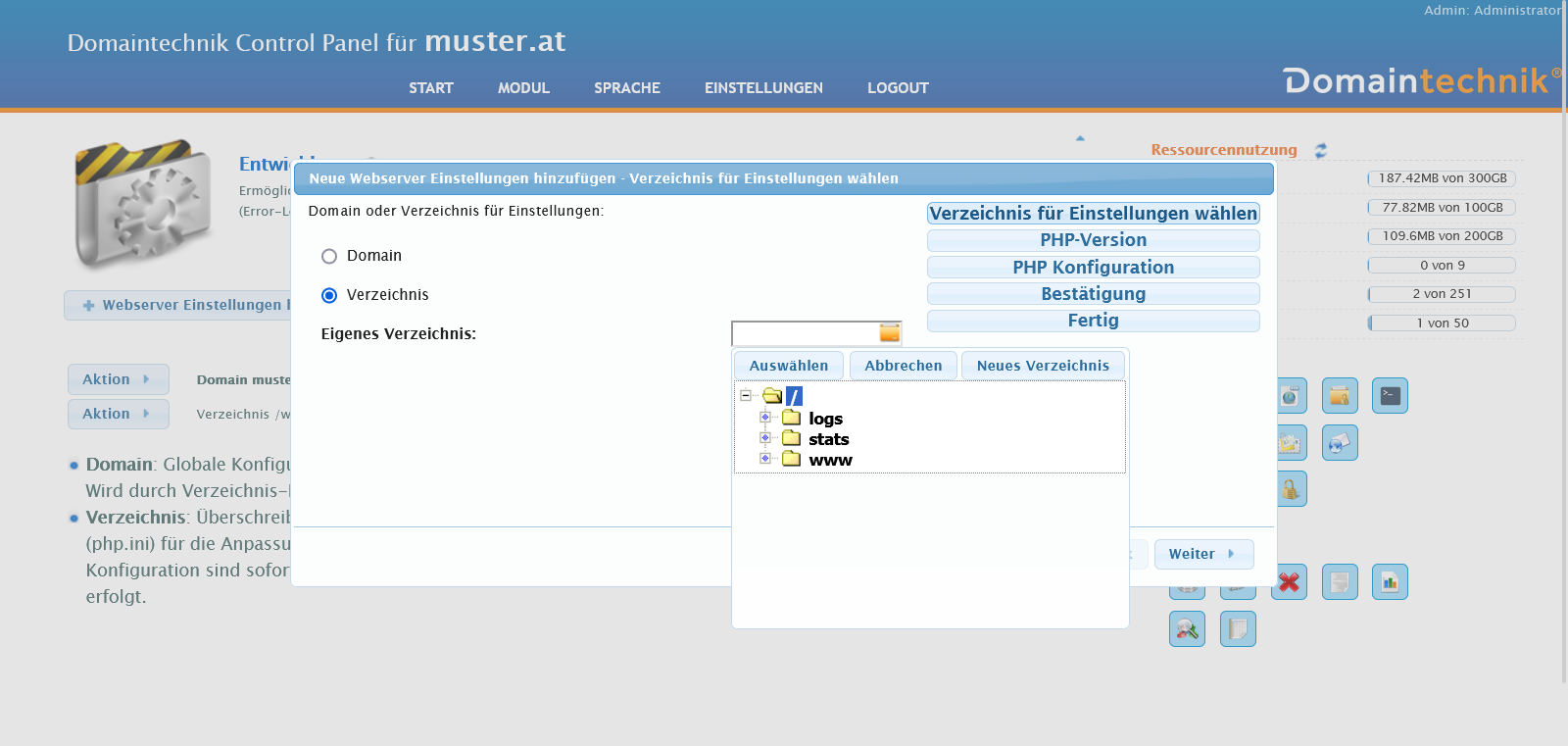Image resolution: width=1568 pixels, height=746 pixels.
Task: Collapse the root directory tree node
Action: coord(746,396)
